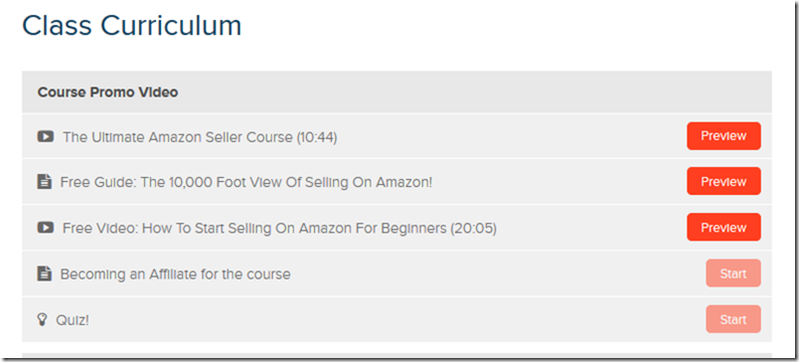Click the (10:44) duration on the Seller Course row
Image resolution: width=799 pixels, height=362 pixels.
316,137
